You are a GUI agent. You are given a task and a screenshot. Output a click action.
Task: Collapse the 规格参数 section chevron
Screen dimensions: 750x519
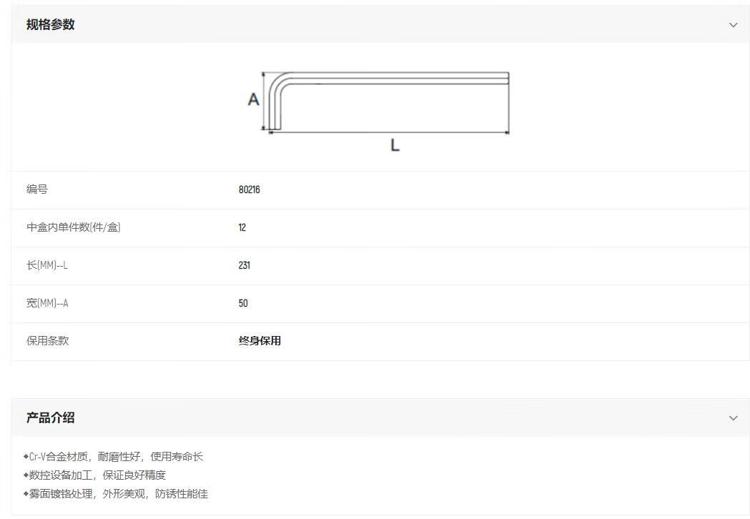click(733, 25)
